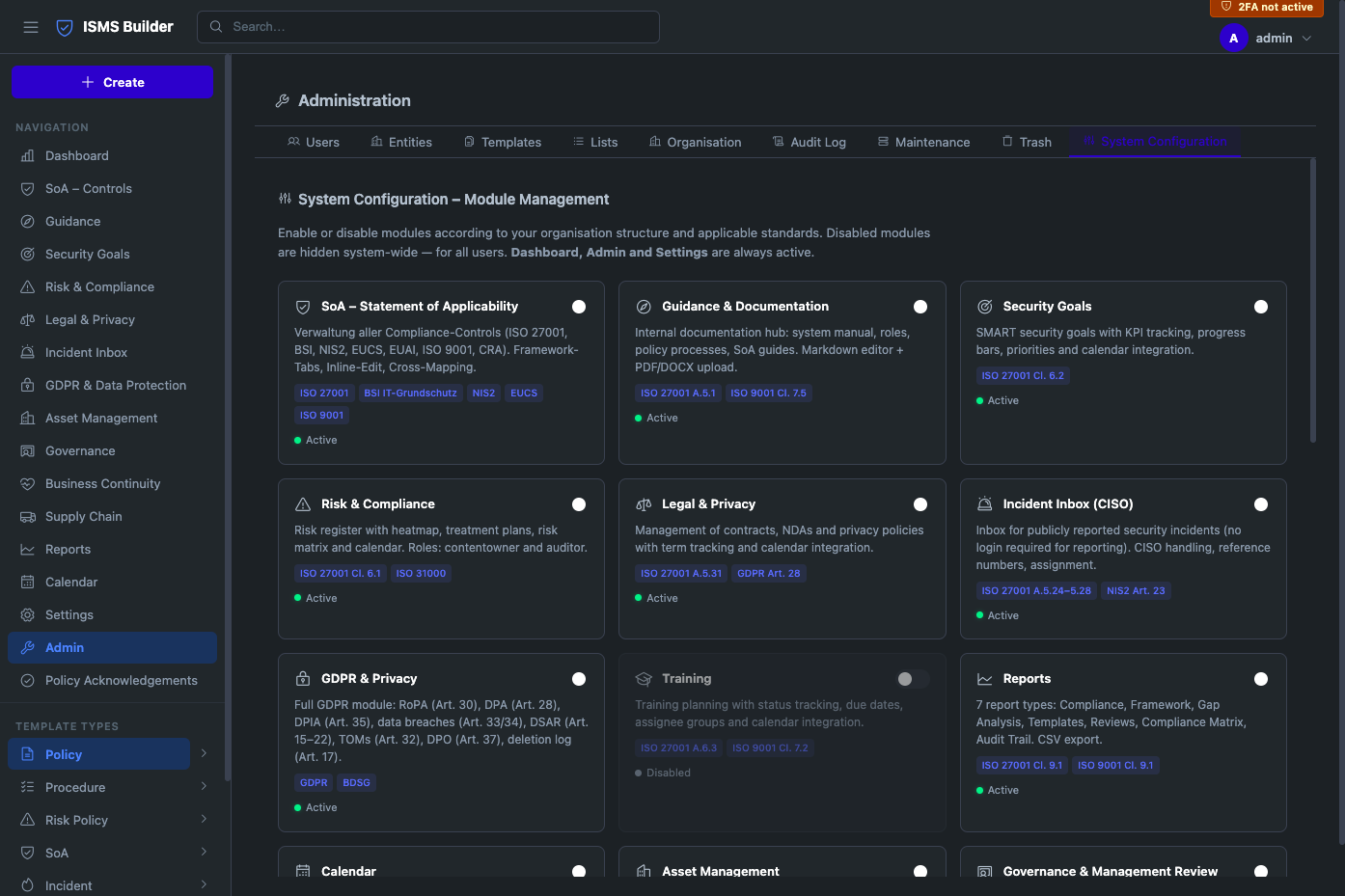Click the main content vertical scrollbar

[1313, 301]
